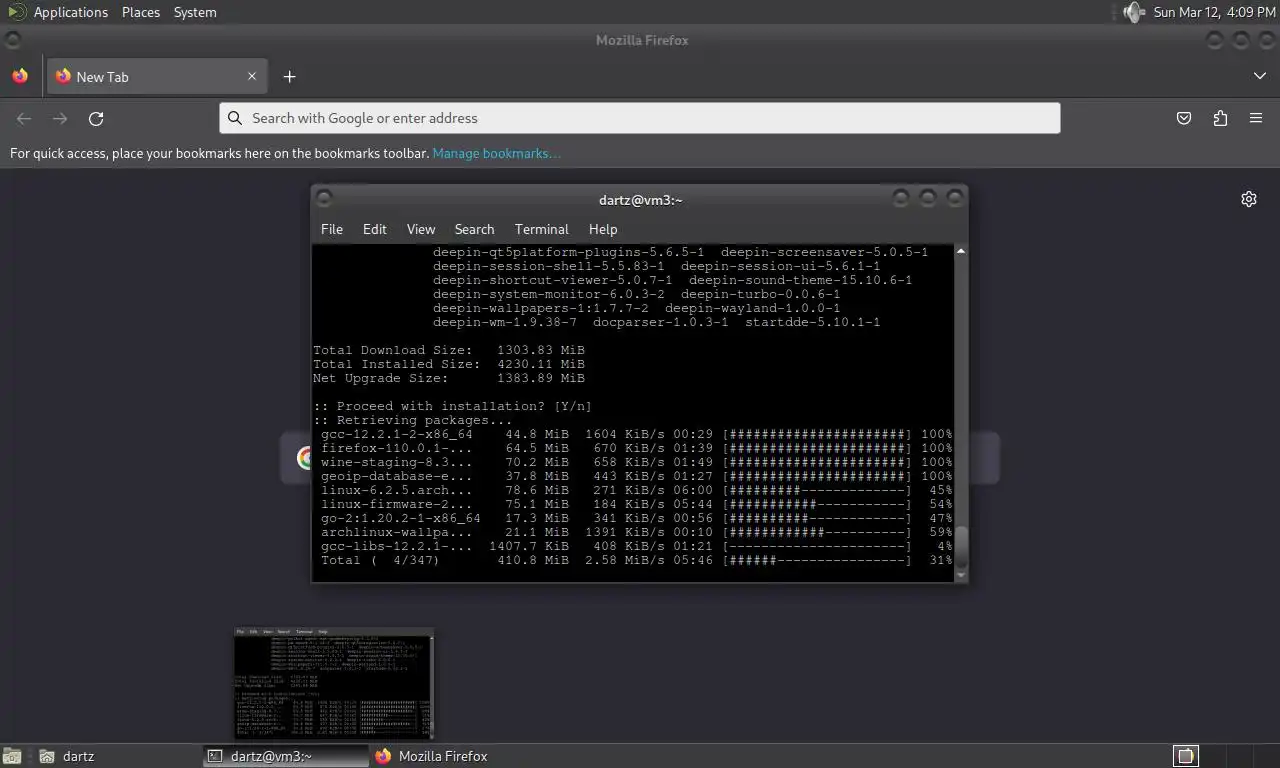Click the geoip-database package name

pos(396,476)
